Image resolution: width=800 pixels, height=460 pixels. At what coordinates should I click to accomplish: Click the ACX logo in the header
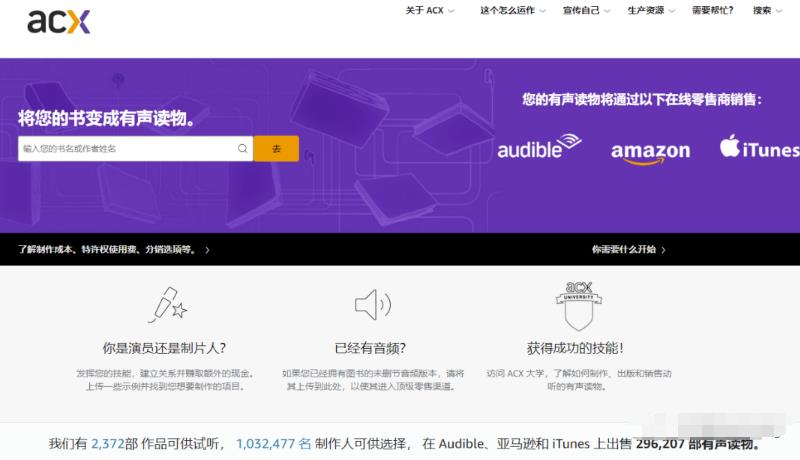59,21
